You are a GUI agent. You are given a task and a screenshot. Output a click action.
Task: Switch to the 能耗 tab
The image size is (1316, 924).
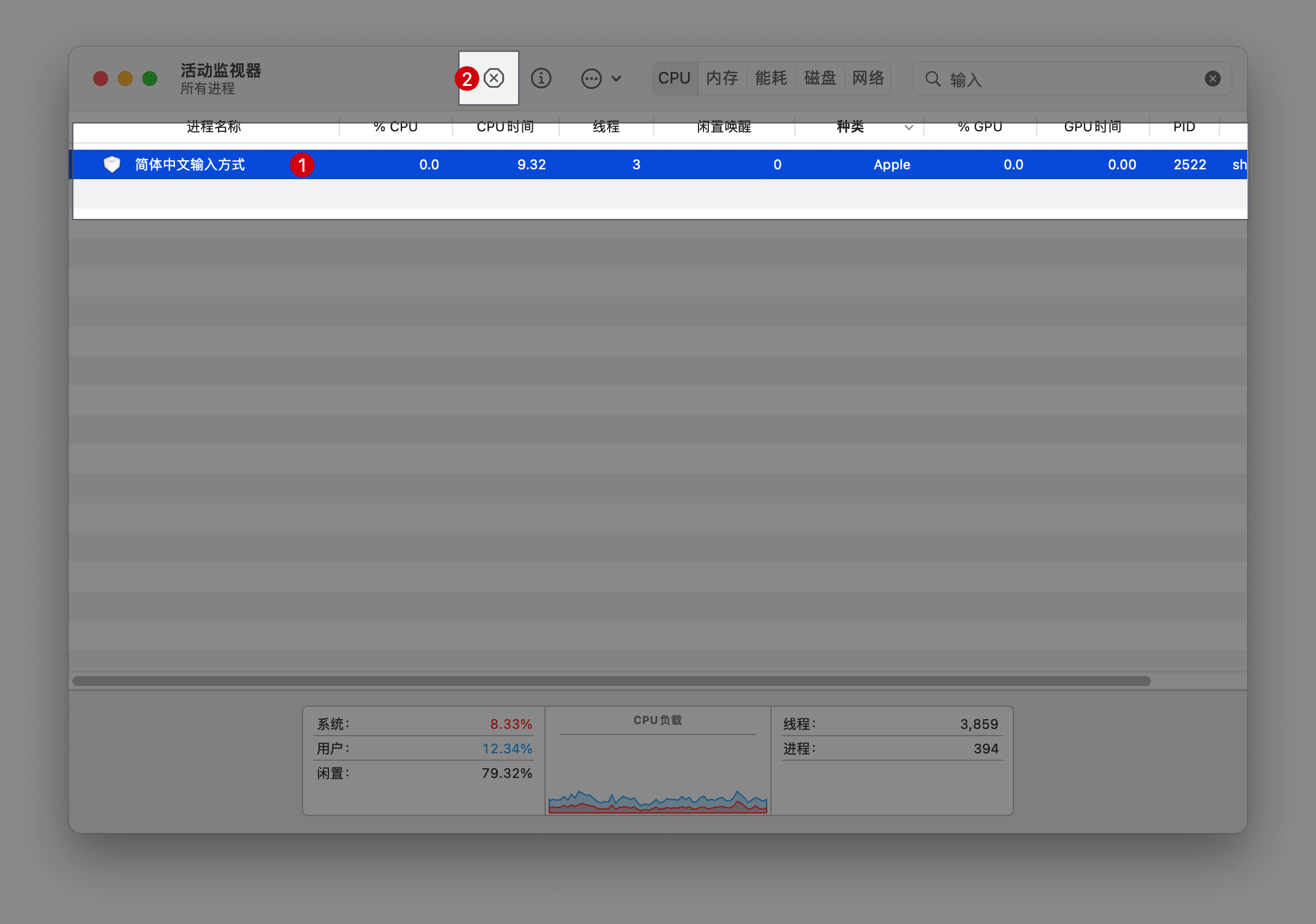click(x=771, y=79)
